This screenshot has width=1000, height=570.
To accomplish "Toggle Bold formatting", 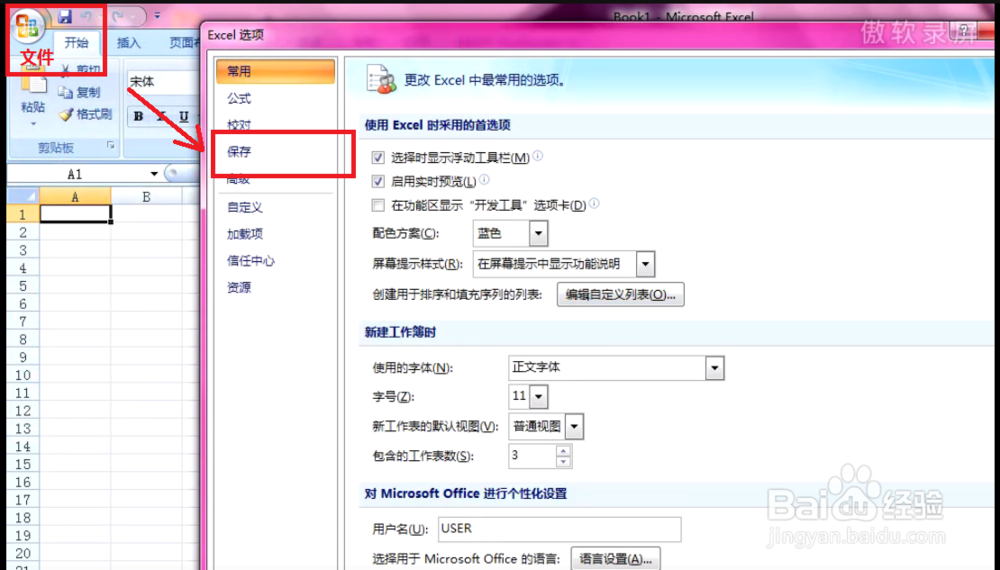I will pos(138,116).
